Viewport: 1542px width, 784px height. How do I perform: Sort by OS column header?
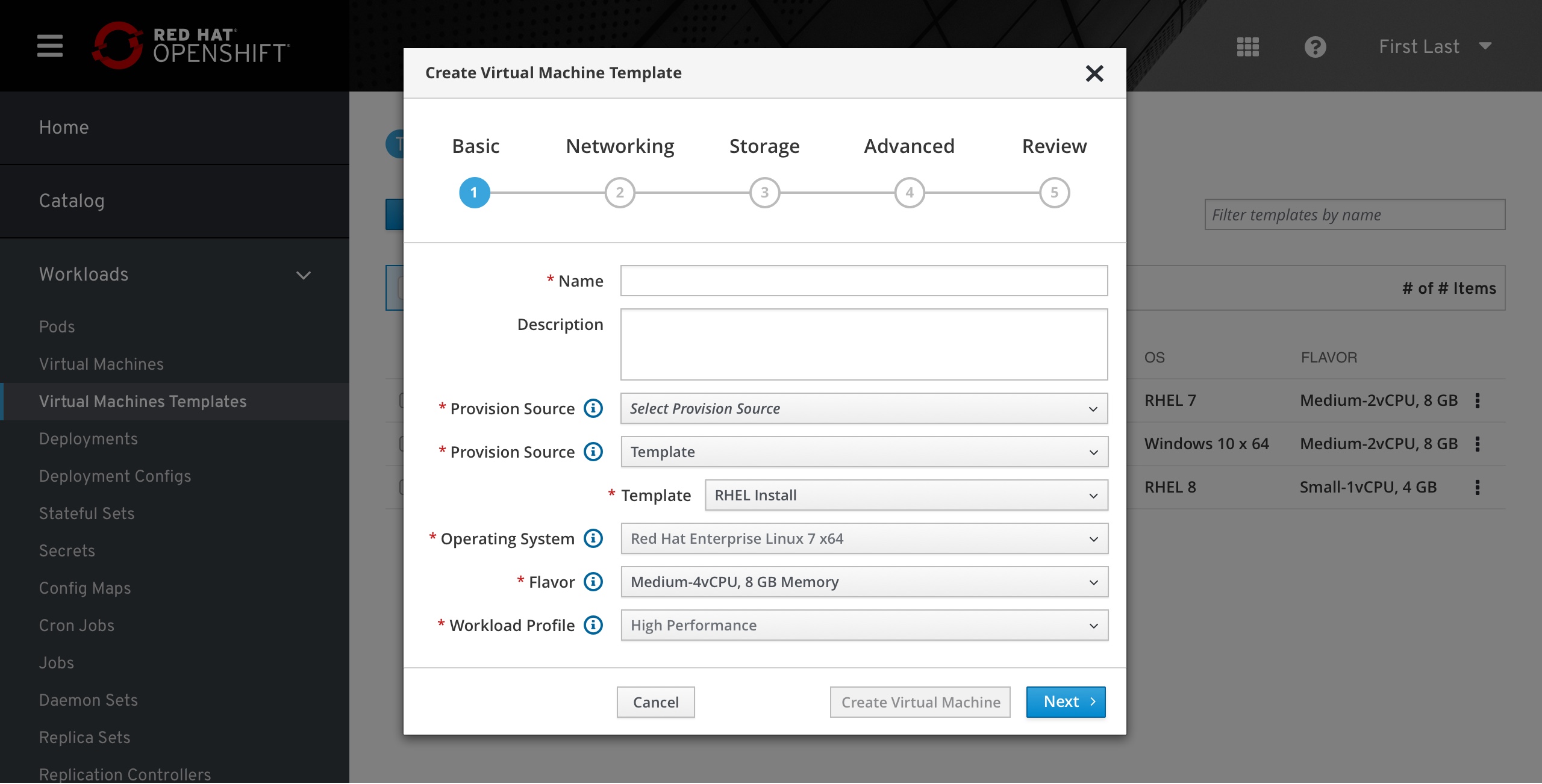coord(1154,358)
